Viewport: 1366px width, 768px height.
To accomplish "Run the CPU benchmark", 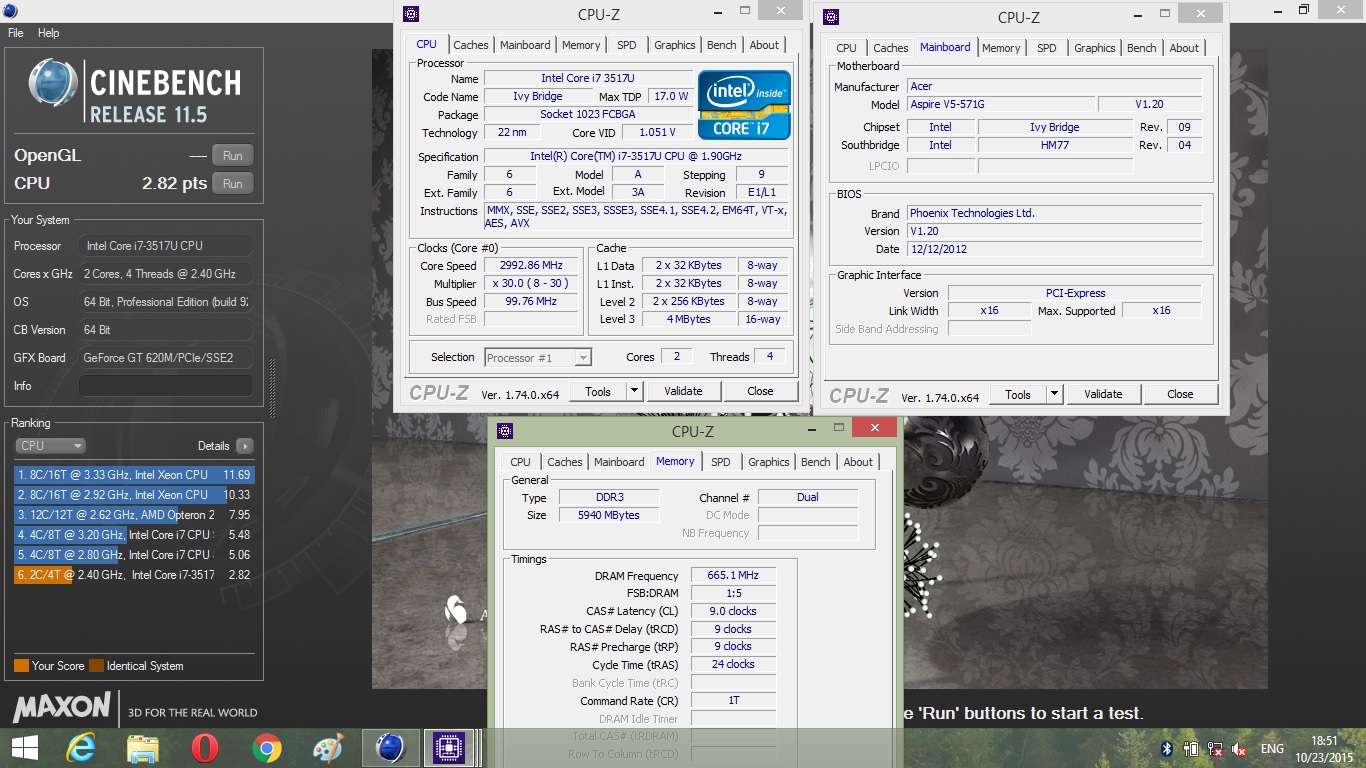I will coord(232,183).
